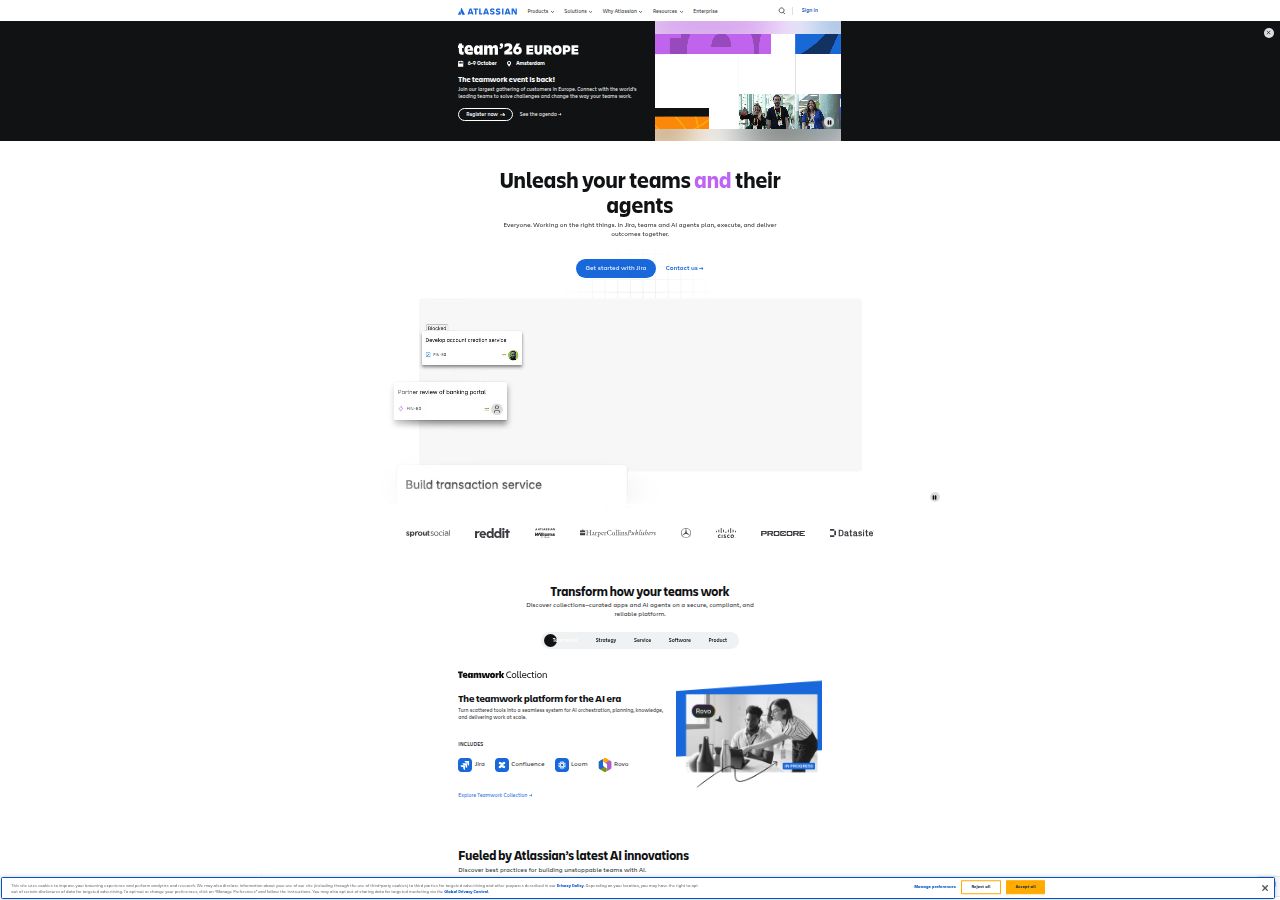Expand the Products menu
1280x900 pixels.
(x=542, y=11)
